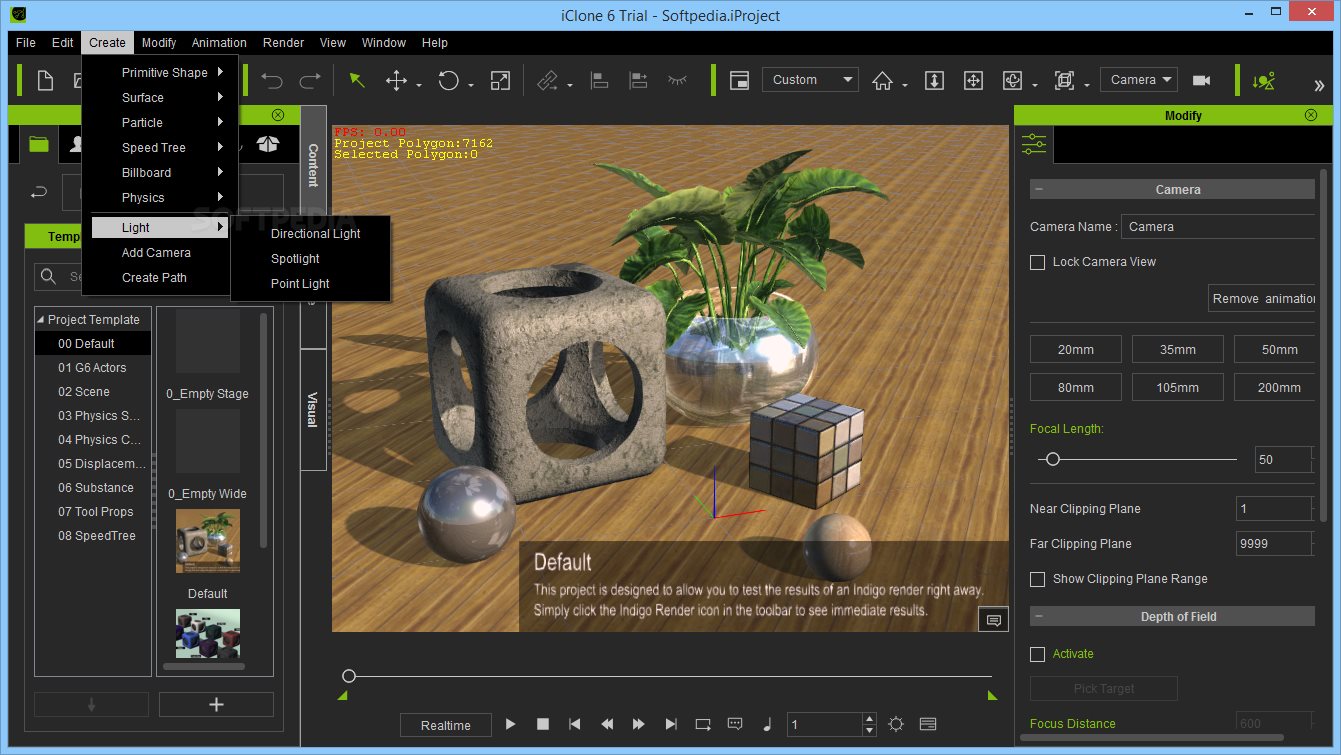The image size is (1341, 755).
Task: Click the back arrow in Content panel
Action: point(40,193)
